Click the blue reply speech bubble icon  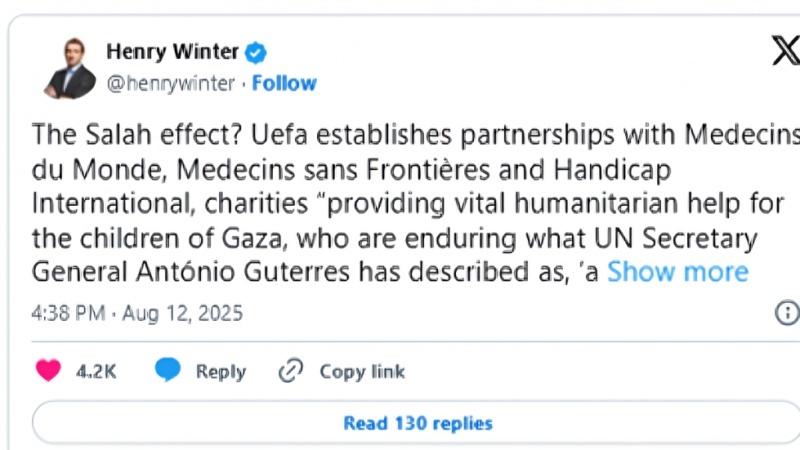tap(167, 371)
